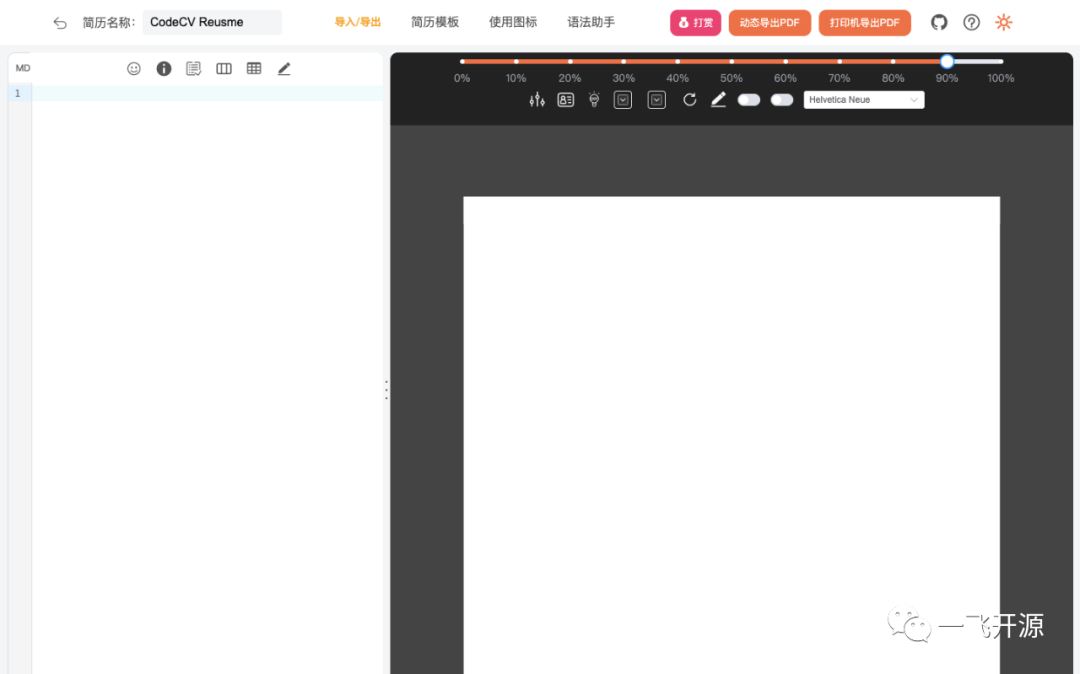Open the second boxed chevron dropdown

[656, 100]
